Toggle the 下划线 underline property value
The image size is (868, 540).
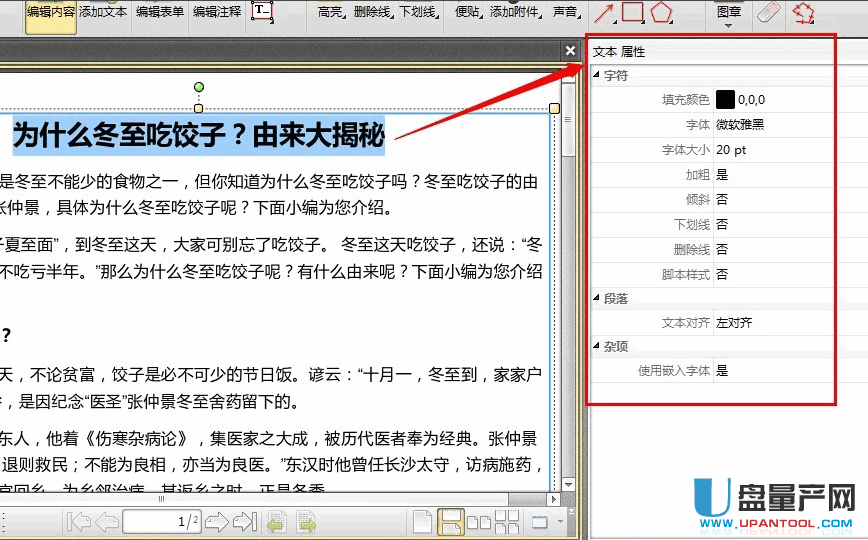coord(722,225)
